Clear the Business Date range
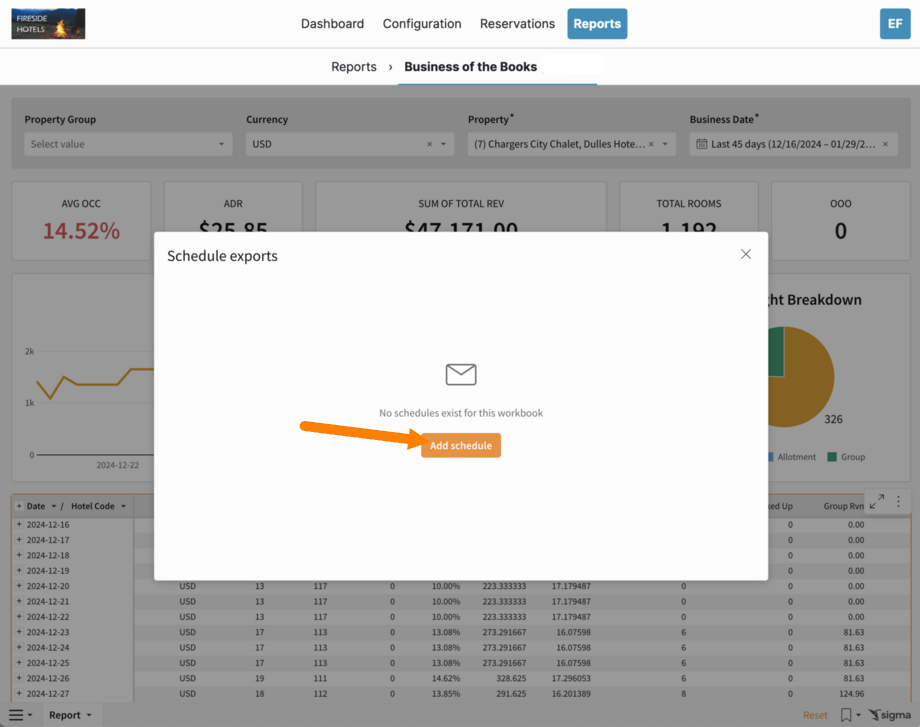The width and height of the screenshot is (920, 727). (x=885, y=144)
